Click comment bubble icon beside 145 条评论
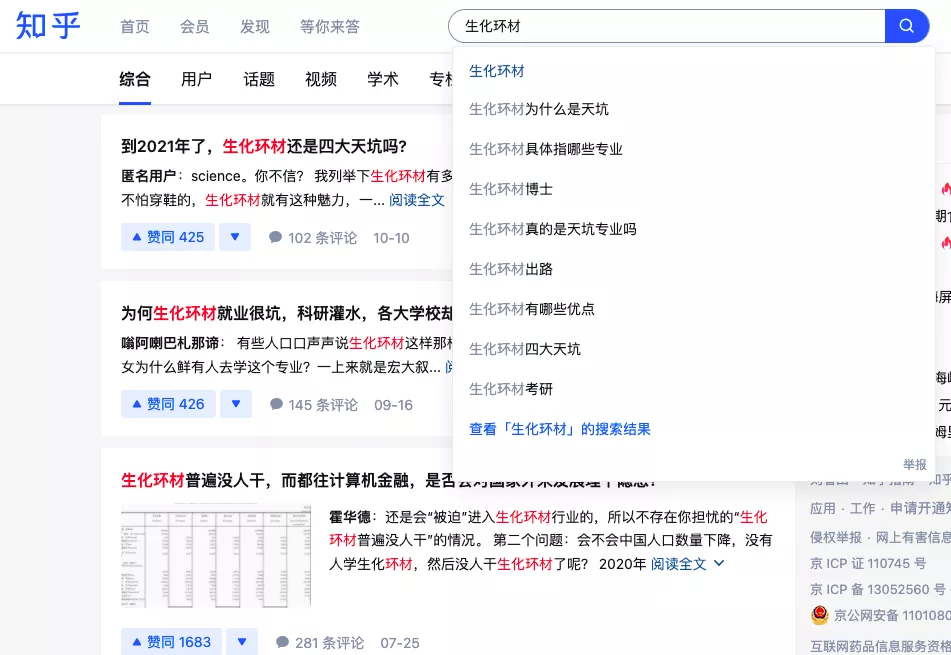 pyautogui.click(x=276, y=404)
